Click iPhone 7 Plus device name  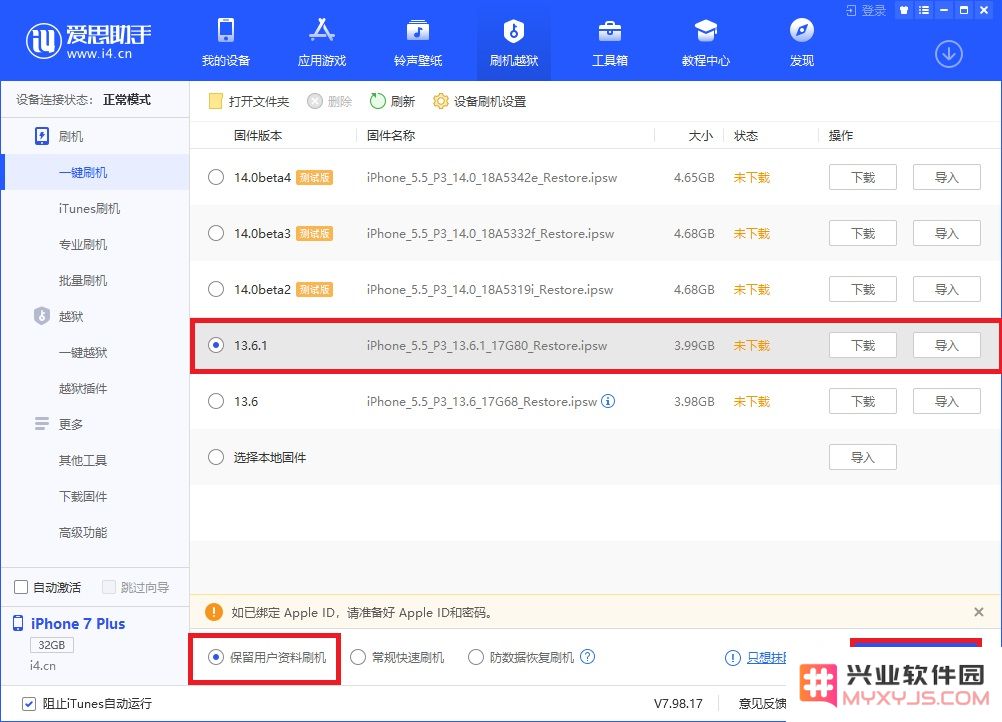(x=78, y=624)
